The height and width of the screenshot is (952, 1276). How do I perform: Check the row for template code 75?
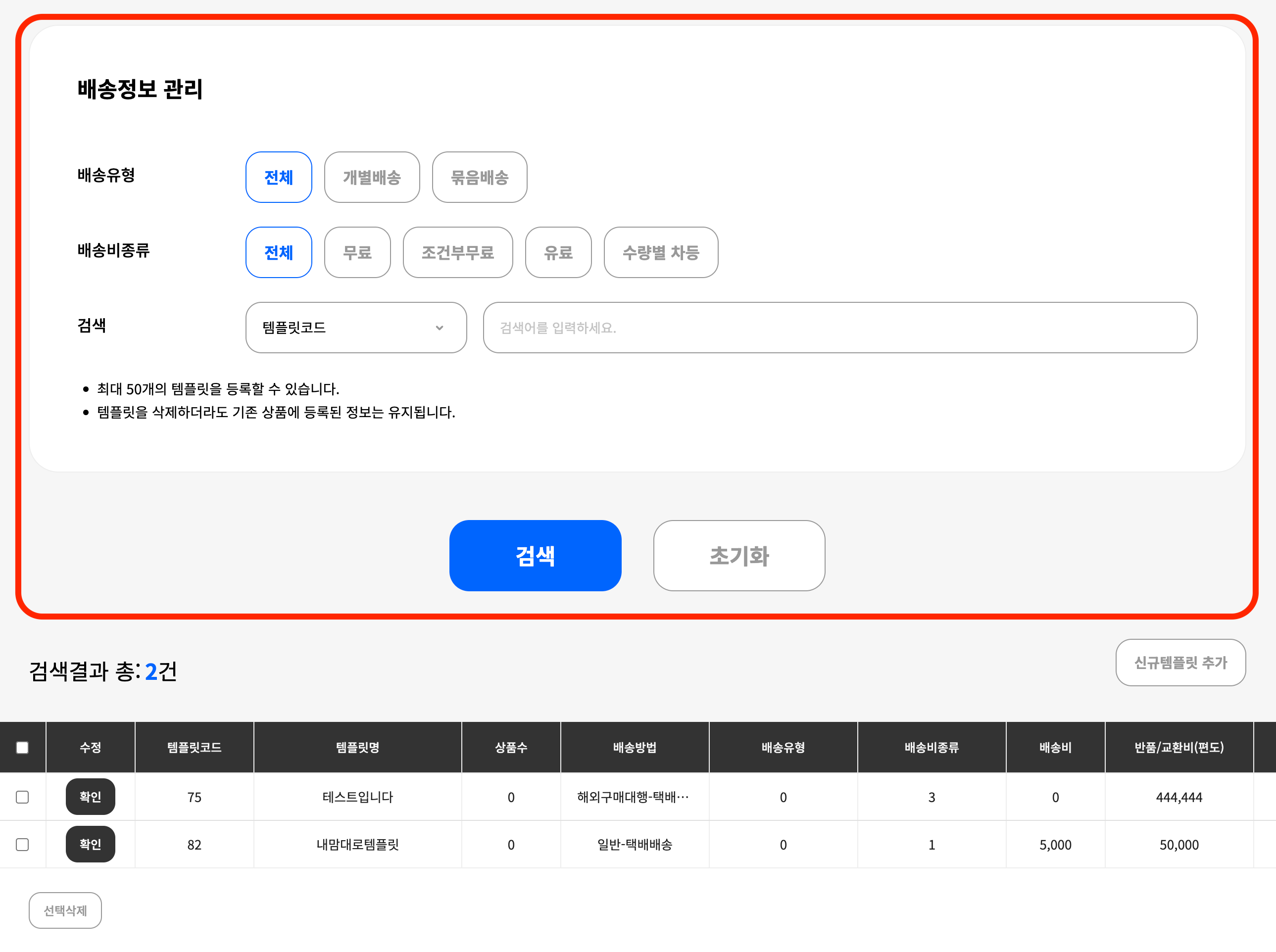tap(22, 797)
